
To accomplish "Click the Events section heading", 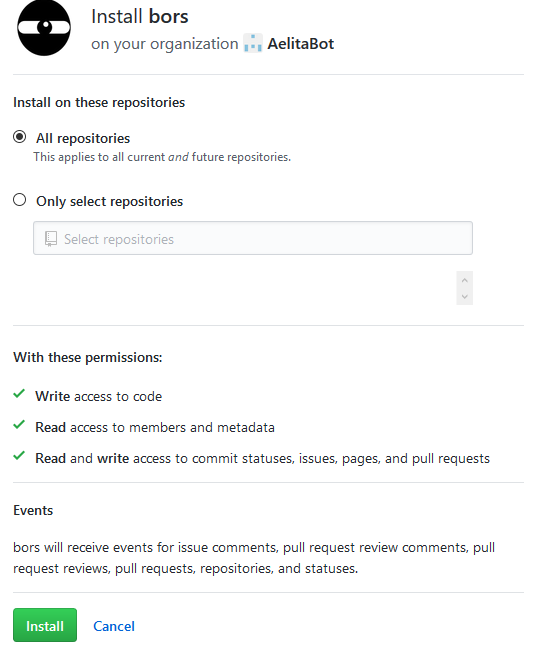I will click(x=33, y=510).
